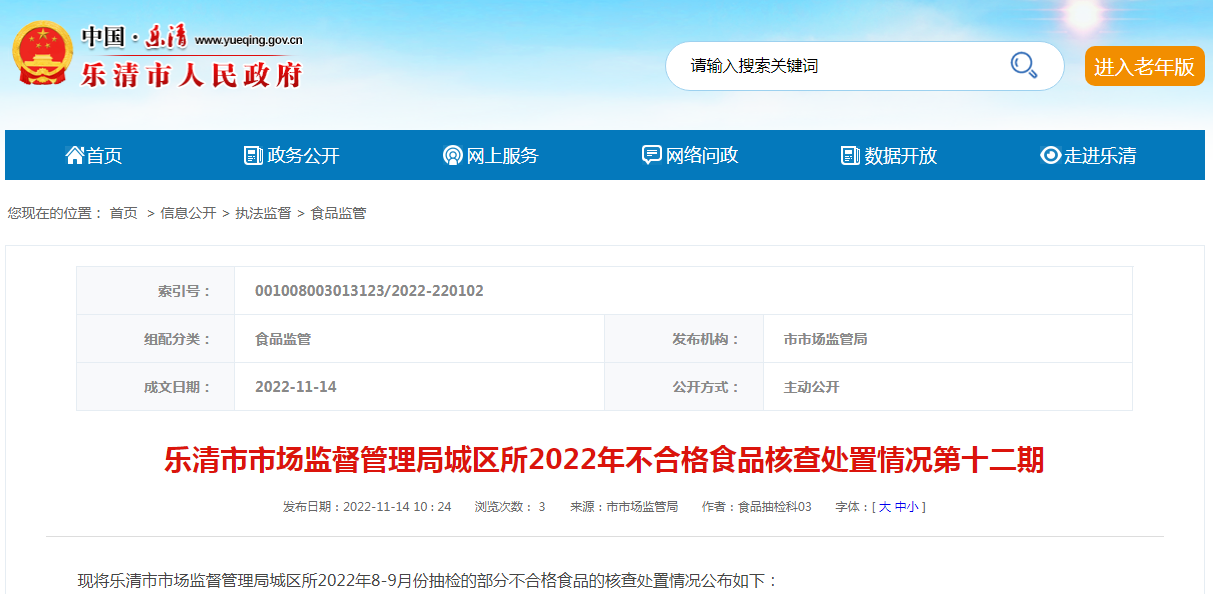Open the 走进乐清 navigation tab

tap(1088, 155)
